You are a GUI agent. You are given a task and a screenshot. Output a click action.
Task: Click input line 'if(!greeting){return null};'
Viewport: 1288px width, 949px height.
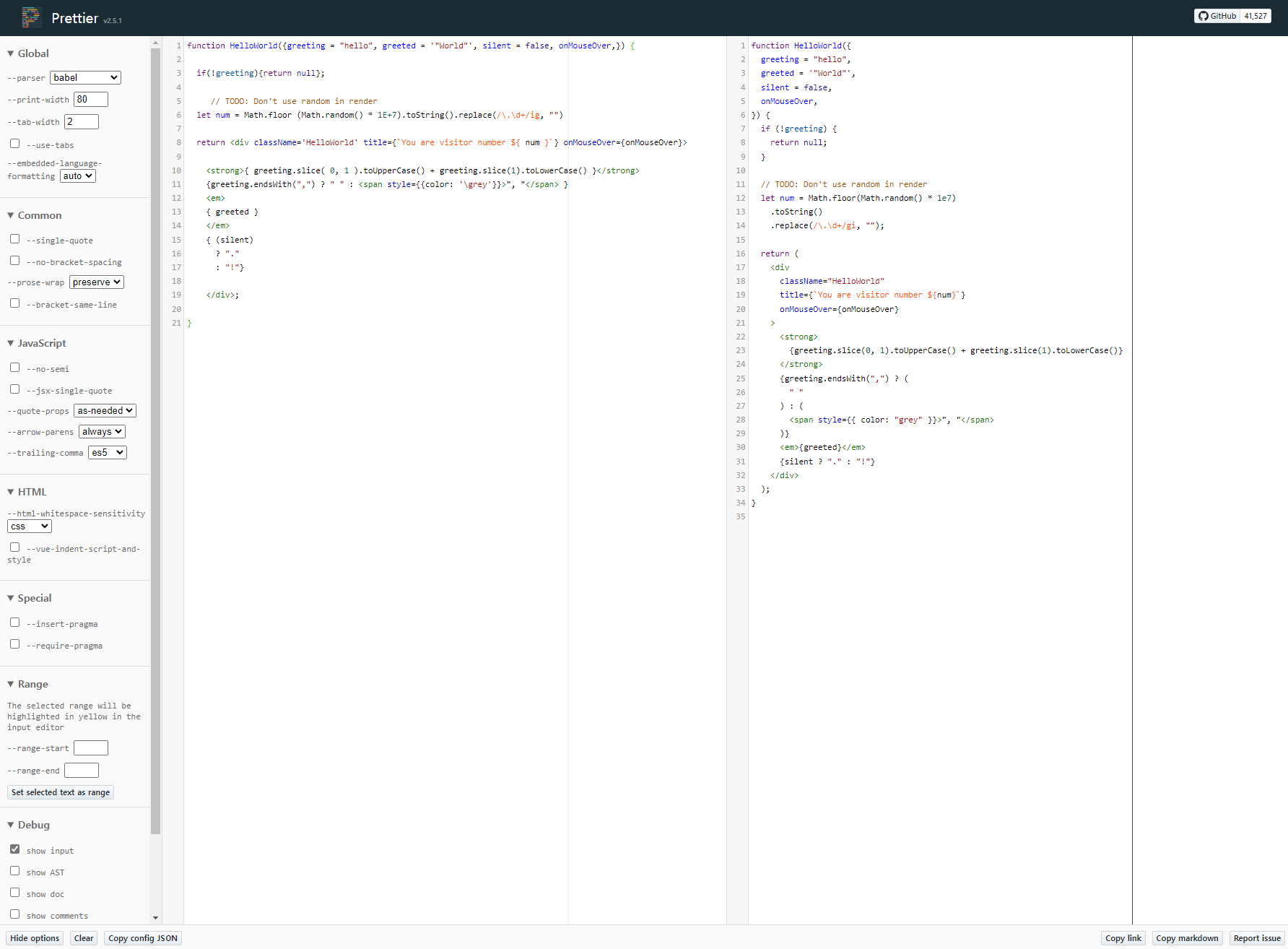tap(261, 73)
